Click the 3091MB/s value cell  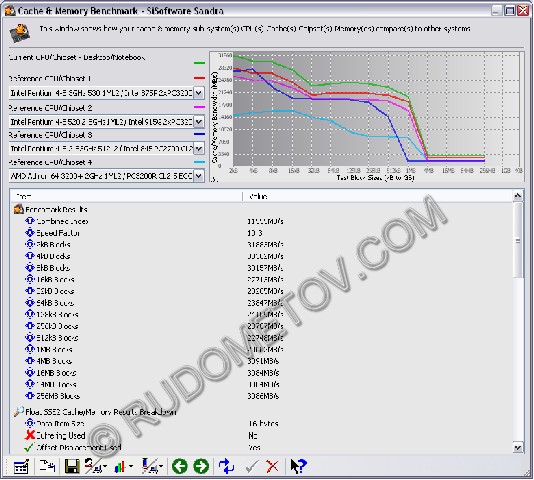[263, 361]
